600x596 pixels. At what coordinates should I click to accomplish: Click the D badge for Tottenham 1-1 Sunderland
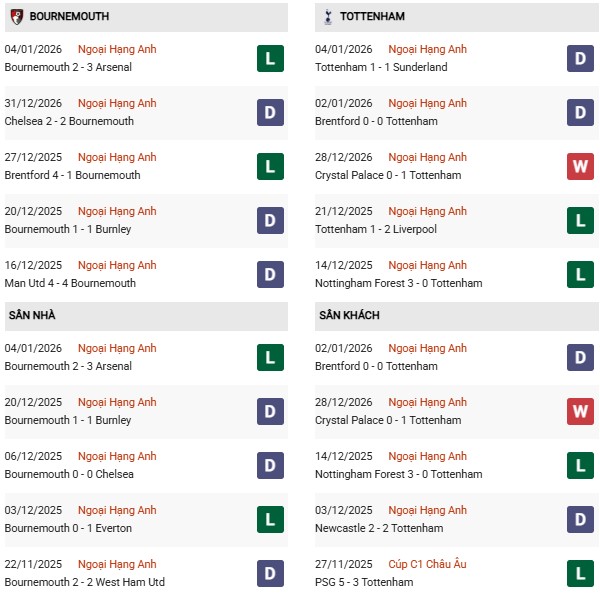(x=581, y=58)
